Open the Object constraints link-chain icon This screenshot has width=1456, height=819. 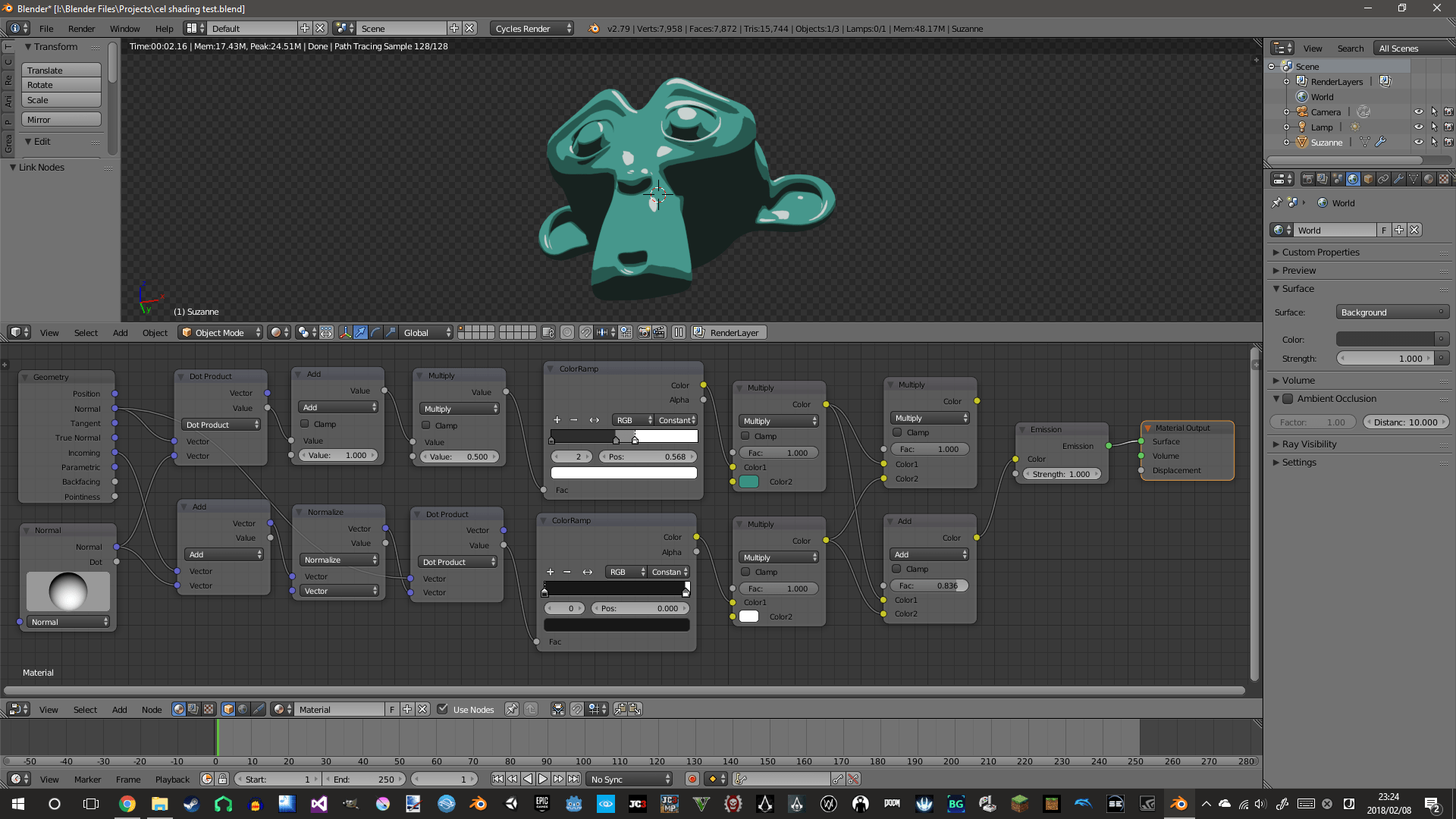click(x=1383, y=179)
